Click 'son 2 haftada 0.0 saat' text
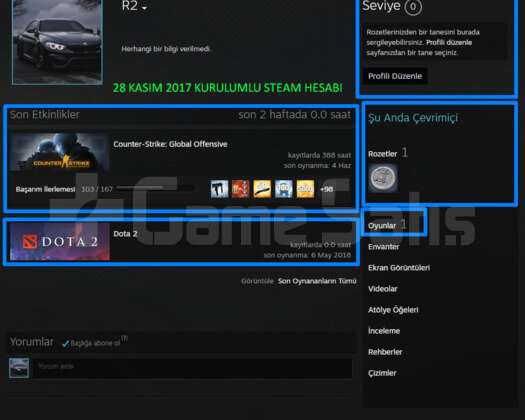525x420 pixels. [295, 115]
